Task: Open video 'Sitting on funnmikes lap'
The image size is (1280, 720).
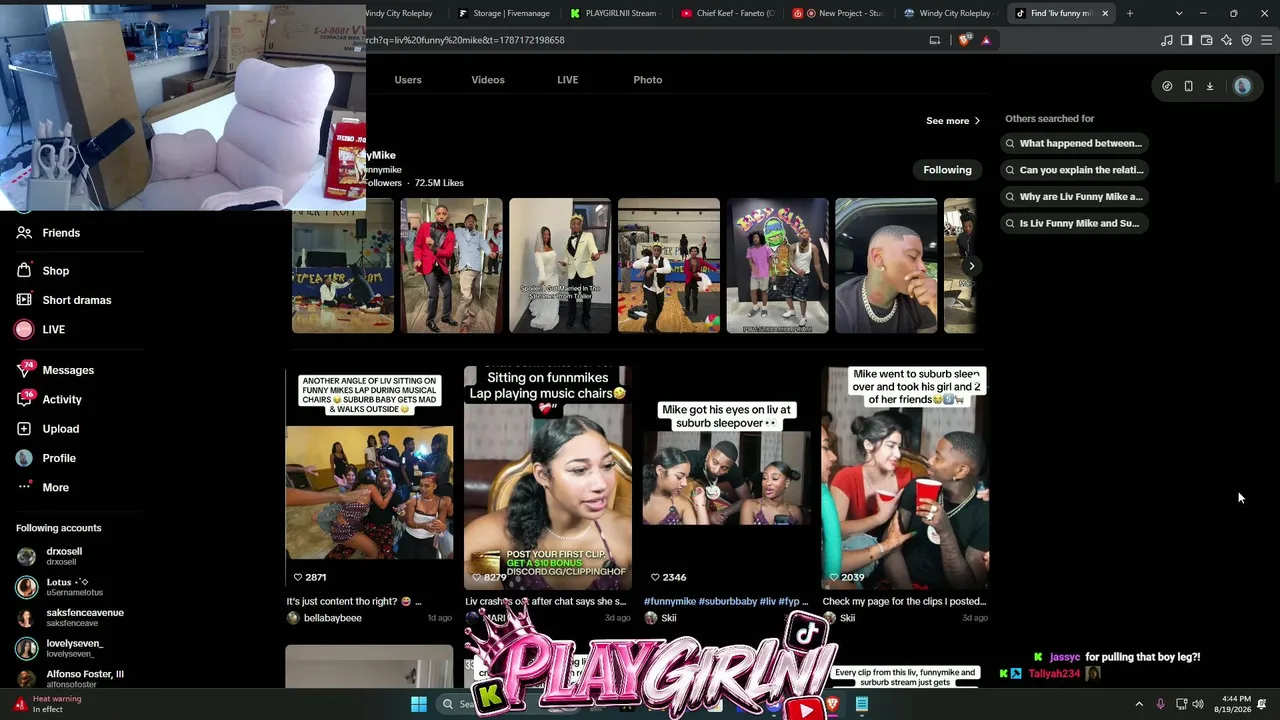Action: (x=548, y=478)
